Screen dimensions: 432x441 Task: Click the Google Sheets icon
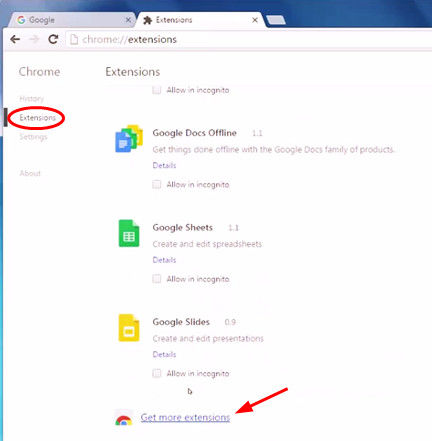[x=129, y=233]
